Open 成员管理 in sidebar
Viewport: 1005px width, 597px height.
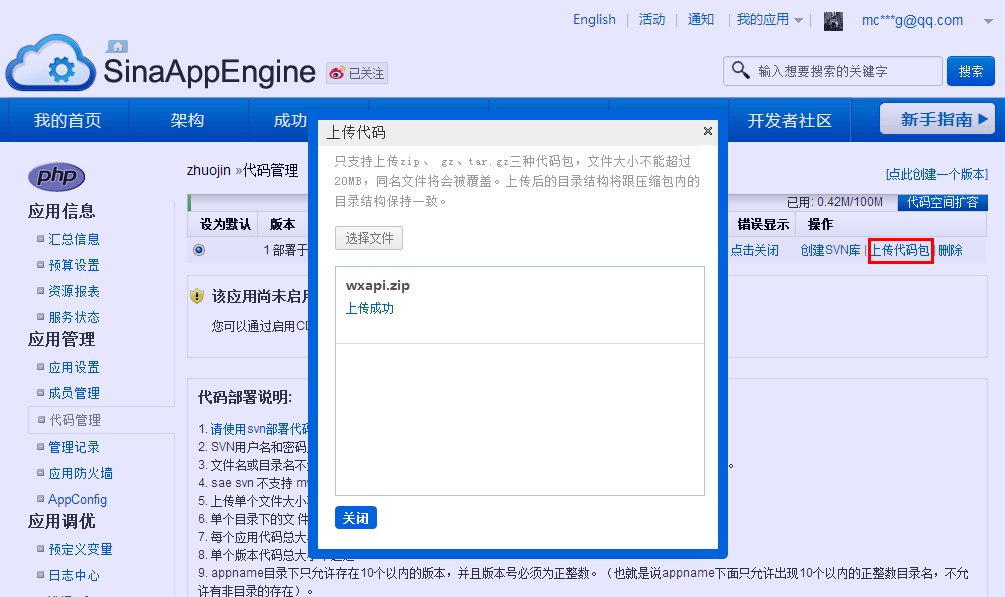pyautogui.click(x=74, y=393)
